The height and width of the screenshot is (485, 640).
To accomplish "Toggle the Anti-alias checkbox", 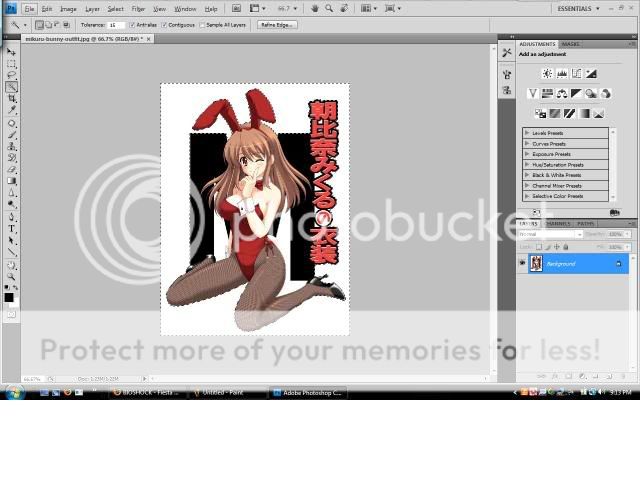I will point(132,25).
